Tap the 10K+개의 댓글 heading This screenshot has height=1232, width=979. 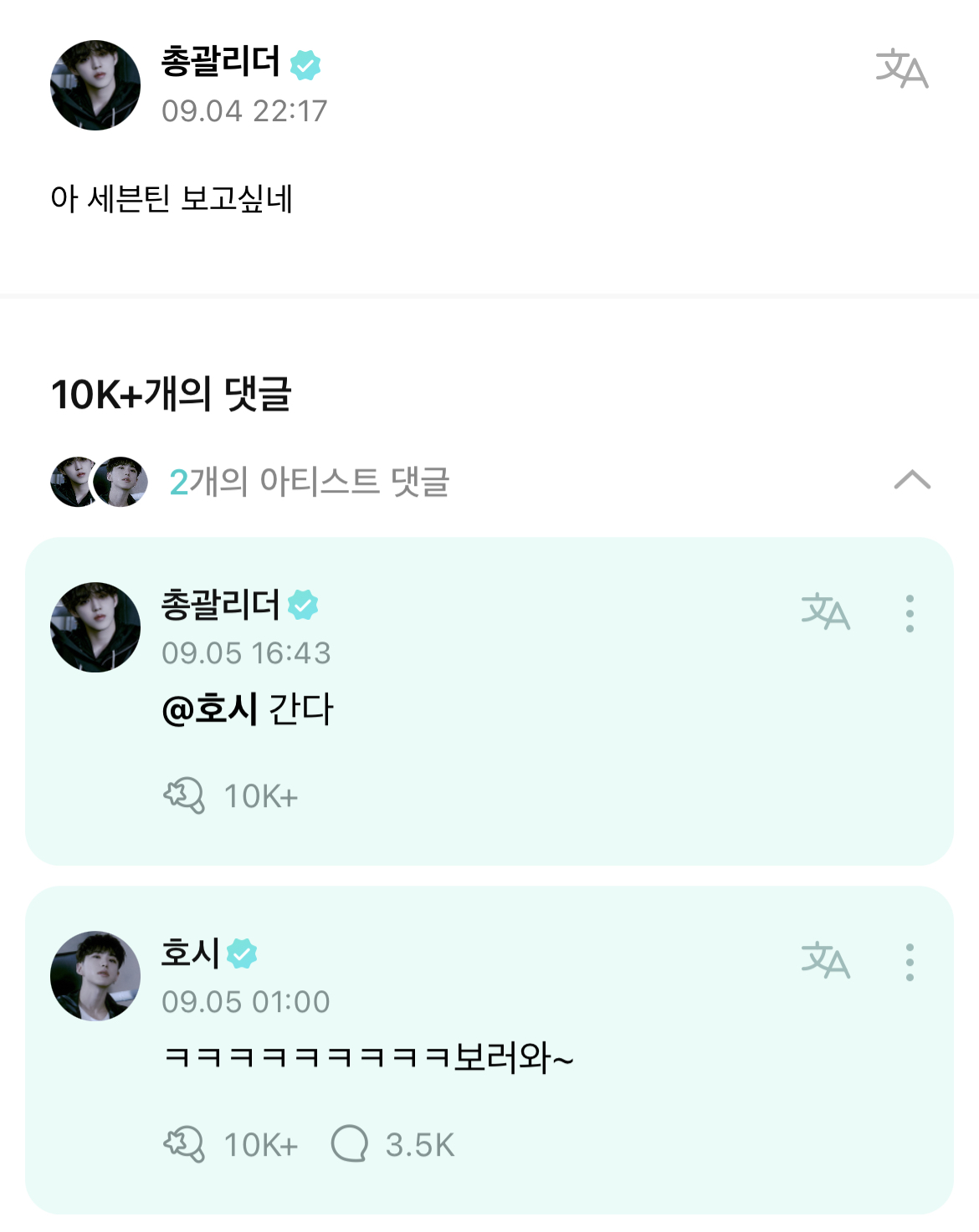tap(172, 394)
